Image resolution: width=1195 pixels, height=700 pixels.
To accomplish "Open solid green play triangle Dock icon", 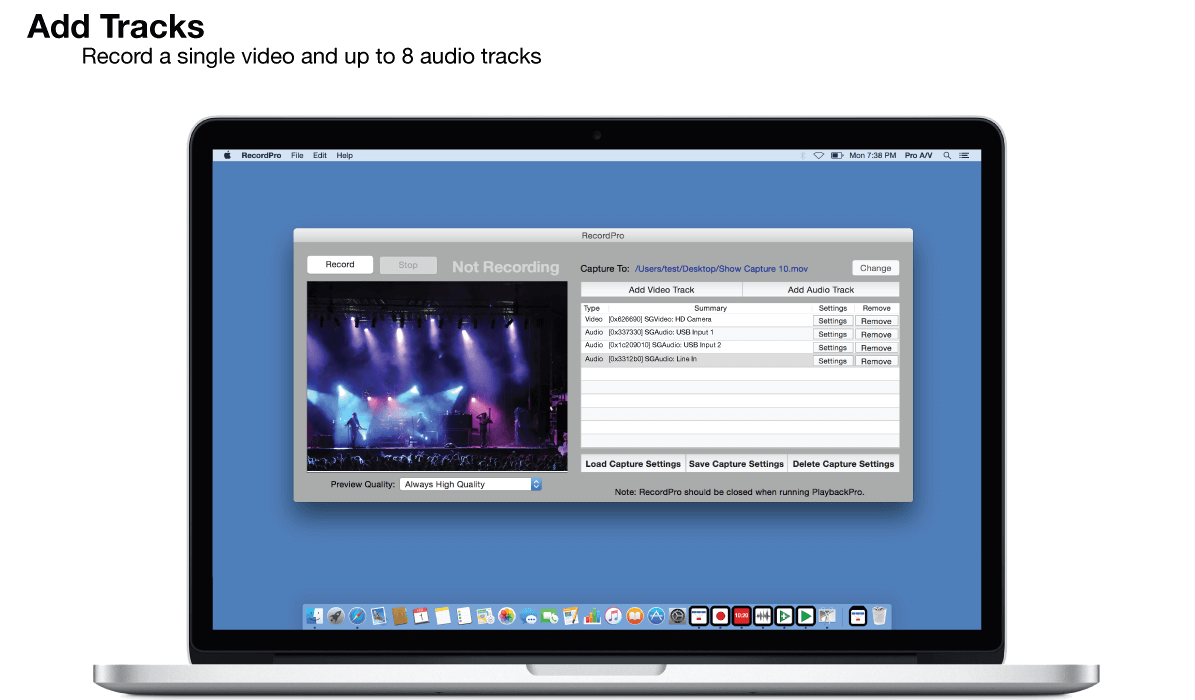I will point(806,615).
